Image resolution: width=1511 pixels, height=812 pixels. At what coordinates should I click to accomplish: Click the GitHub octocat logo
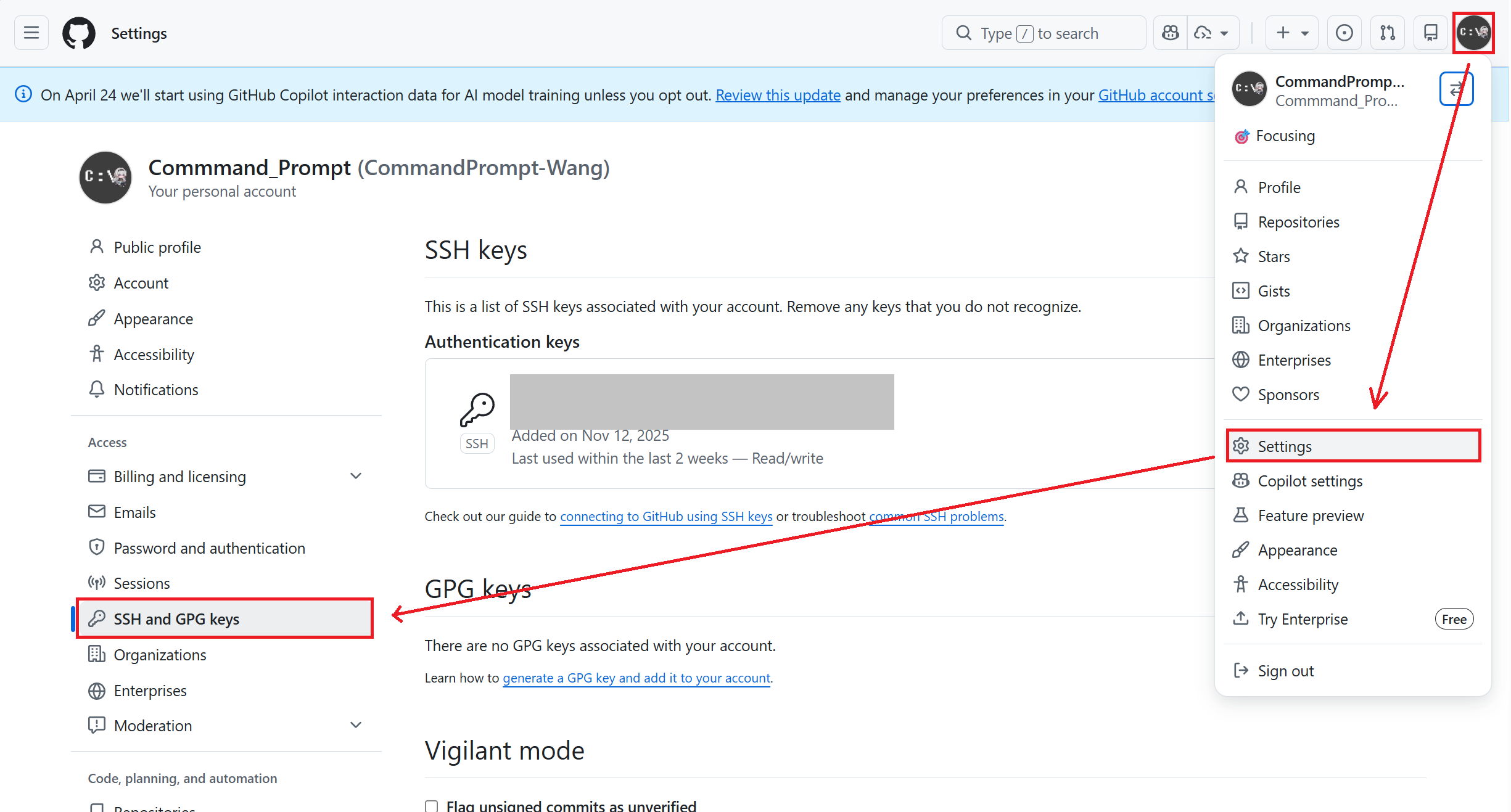78,33
